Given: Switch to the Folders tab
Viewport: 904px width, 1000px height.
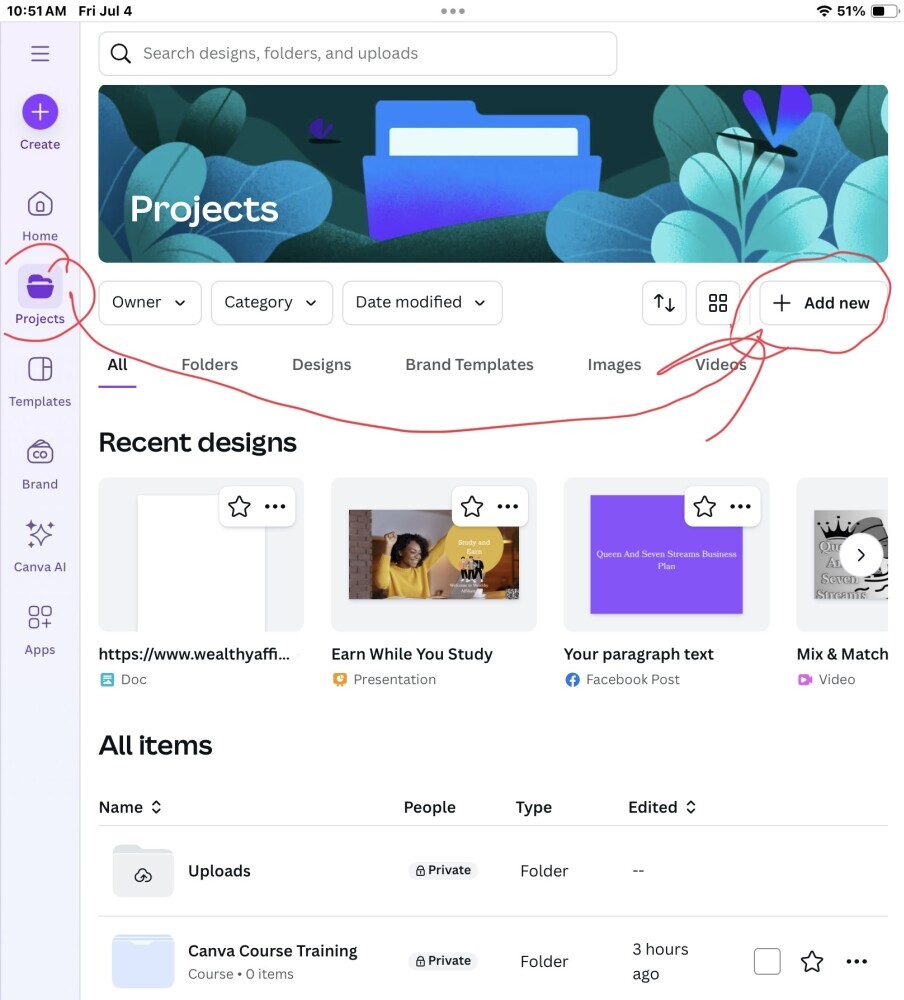Looking at the screenshot, I should [210, 365].
